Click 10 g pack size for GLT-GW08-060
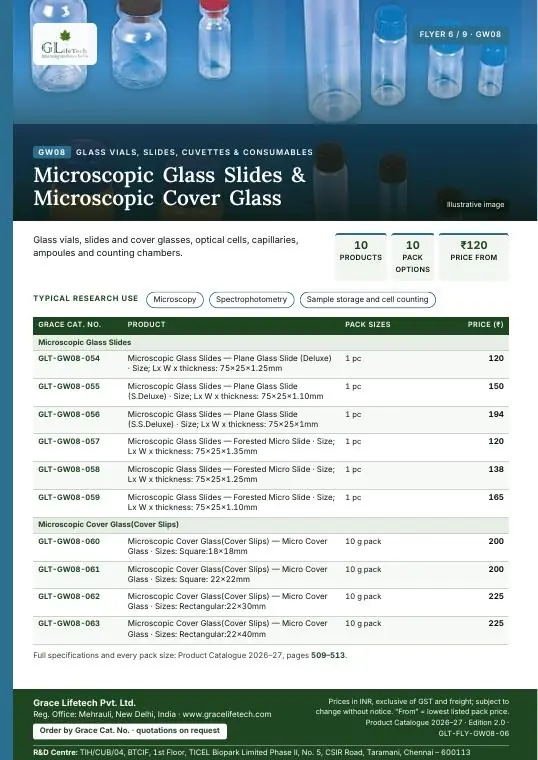This screenshot has width=538, height=760. 363,541
